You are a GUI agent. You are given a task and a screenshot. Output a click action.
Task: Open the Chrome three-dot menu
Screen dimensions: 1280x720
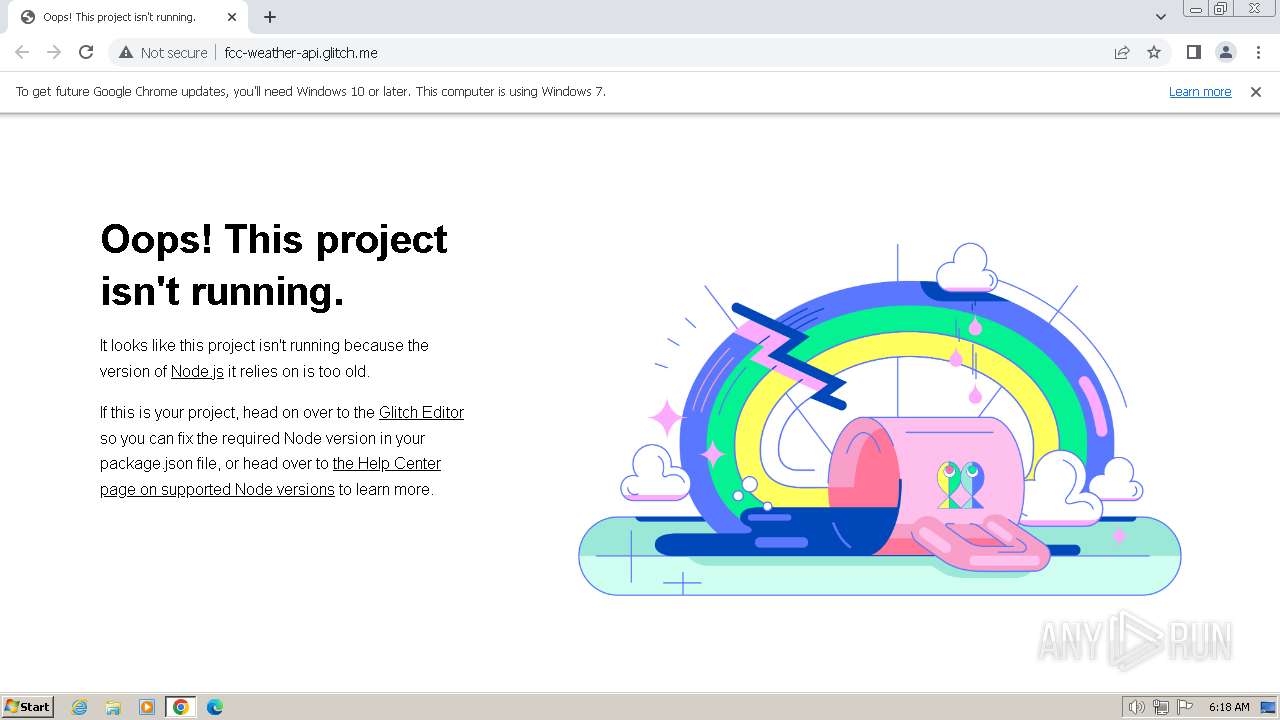(x=1258, y=52)
